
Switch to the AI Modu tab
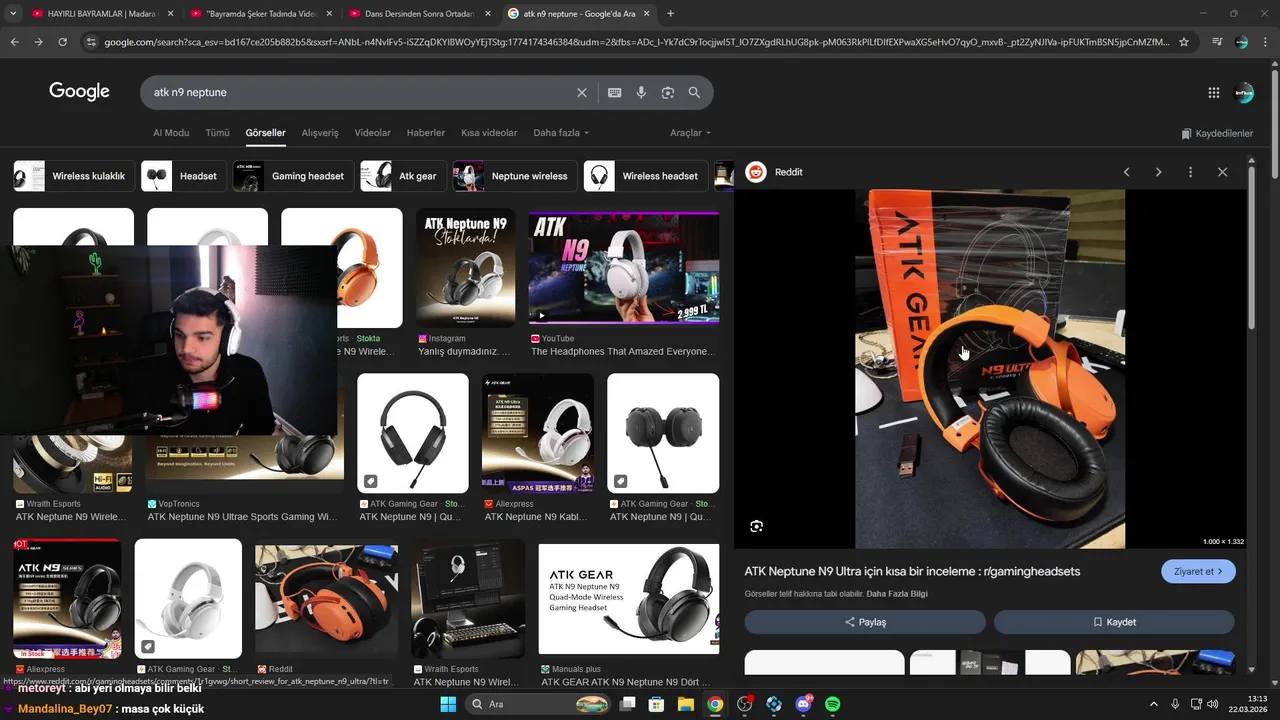pos(171,133)
